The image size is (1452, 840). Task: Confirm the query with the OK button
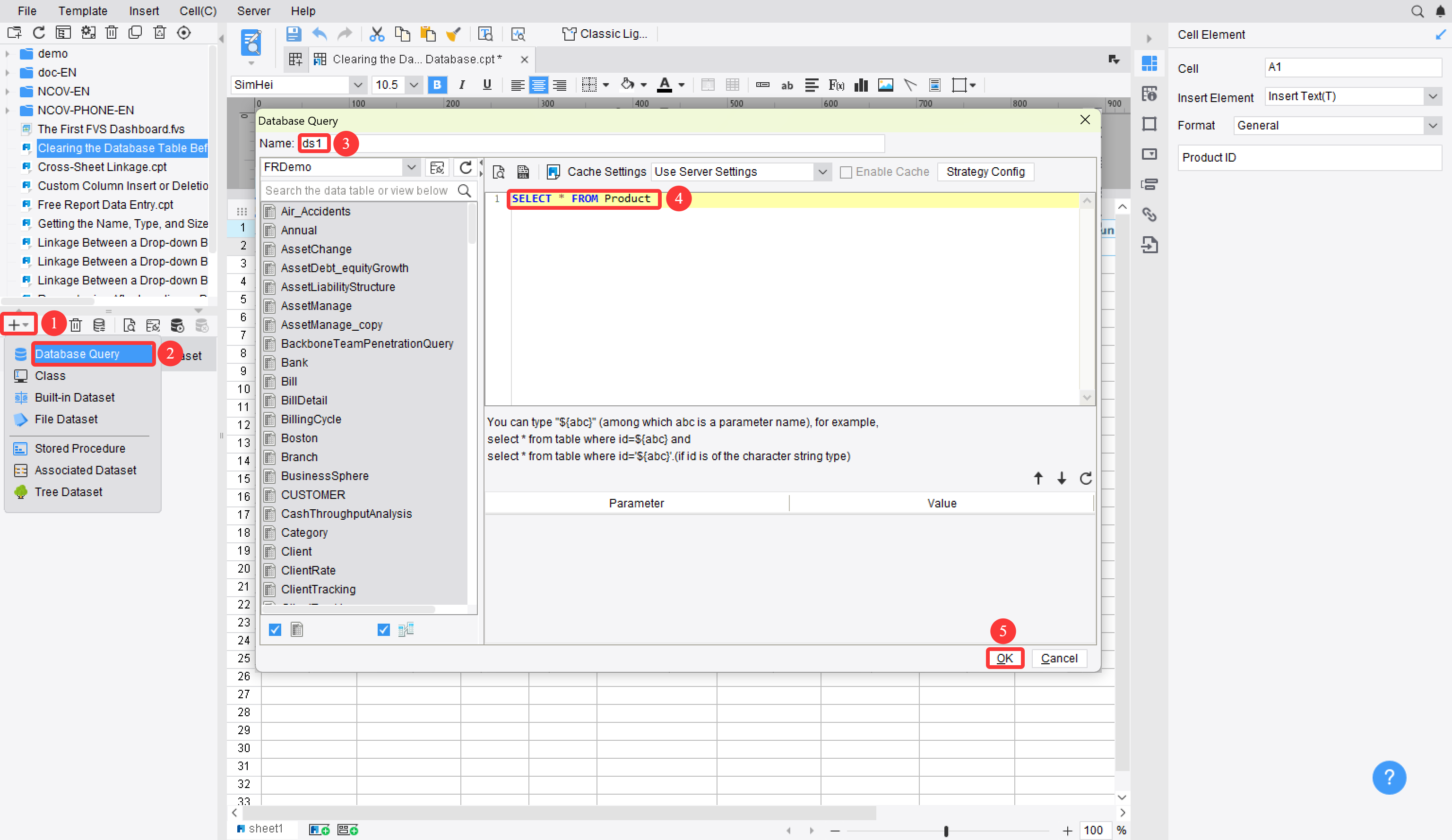pyautogui.click(x=1005, y=658)
